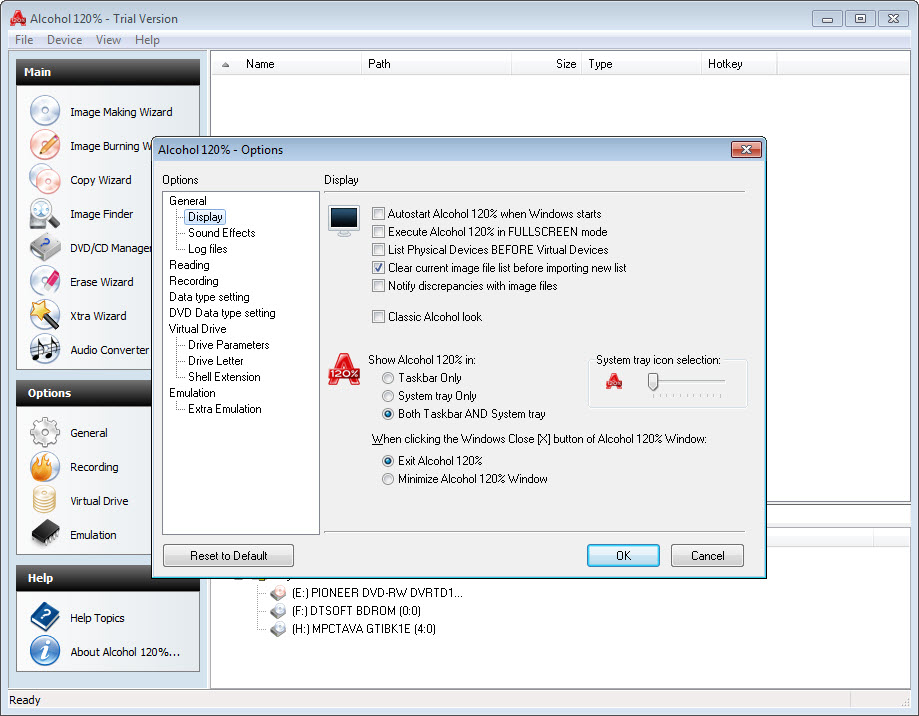Uncheck Clear current image file list option
The image size is (919, 716).
pyautogui.click(x=379, y=268)
